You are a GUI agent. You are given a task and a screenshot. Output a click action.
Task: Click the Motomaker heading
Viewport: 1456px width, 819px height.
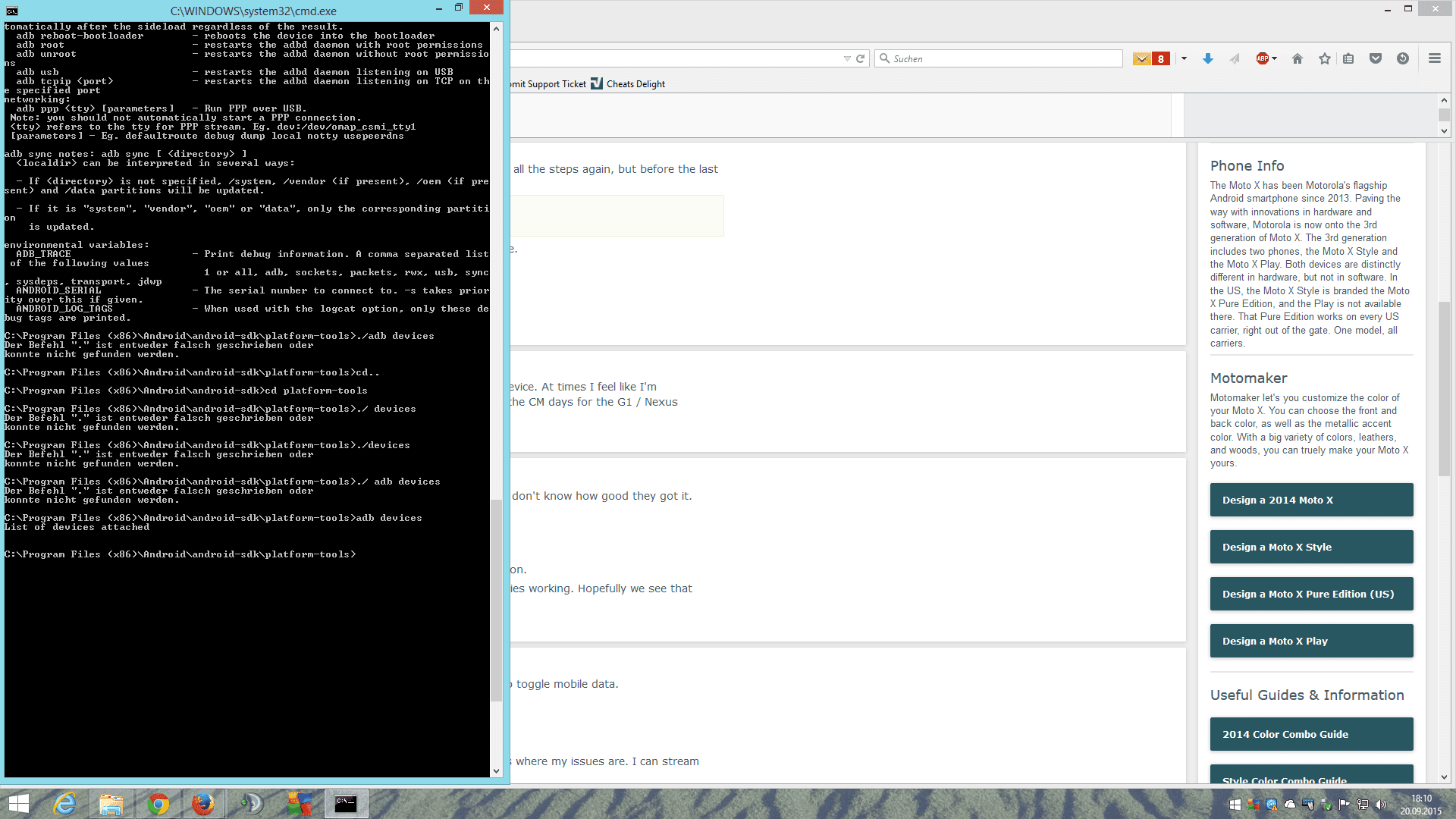click(1248, 378)
